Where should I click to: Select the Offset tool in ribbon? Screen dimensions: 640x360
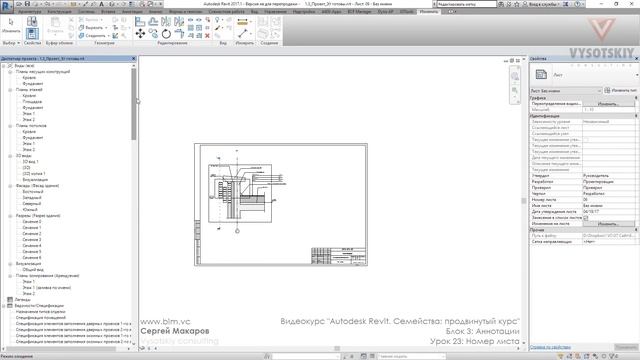[153, 21]
